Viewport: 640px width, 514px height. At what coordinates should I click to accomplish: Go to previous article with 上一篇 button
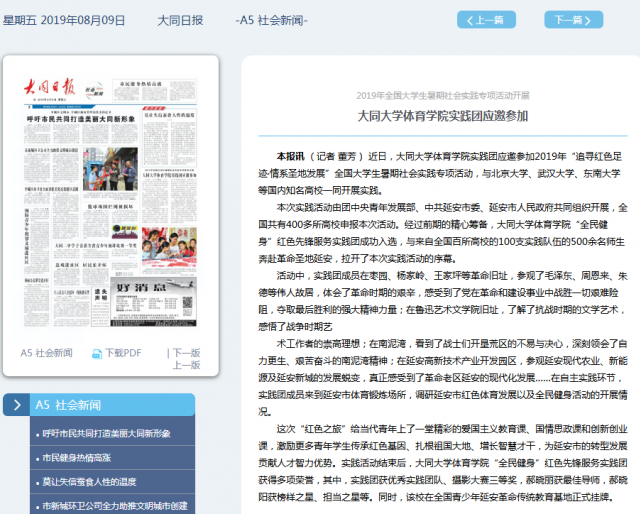pos(486,20)
